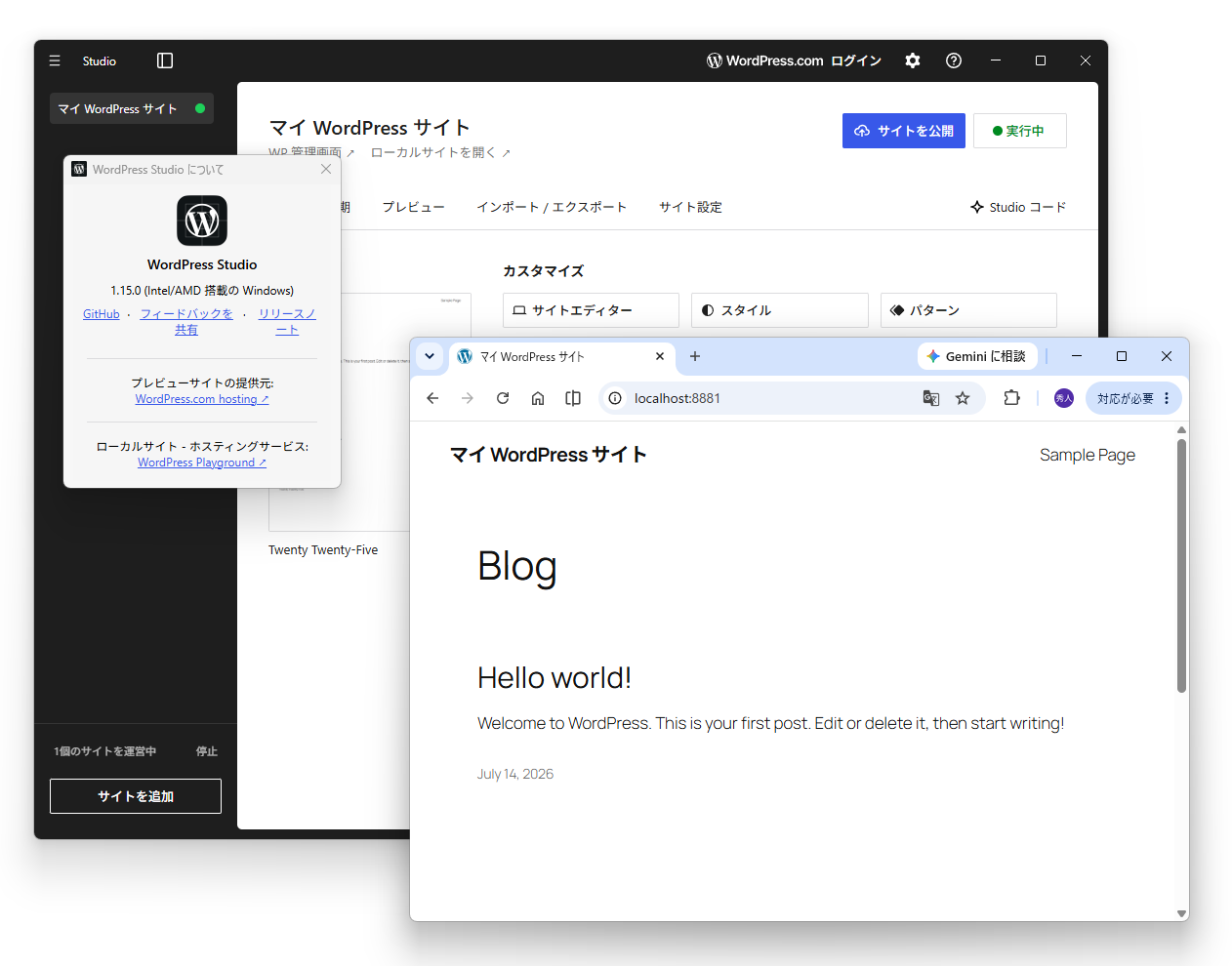Open the Studio コード tab
This screenshot has width=1232, height=966.
point(1018,207)
